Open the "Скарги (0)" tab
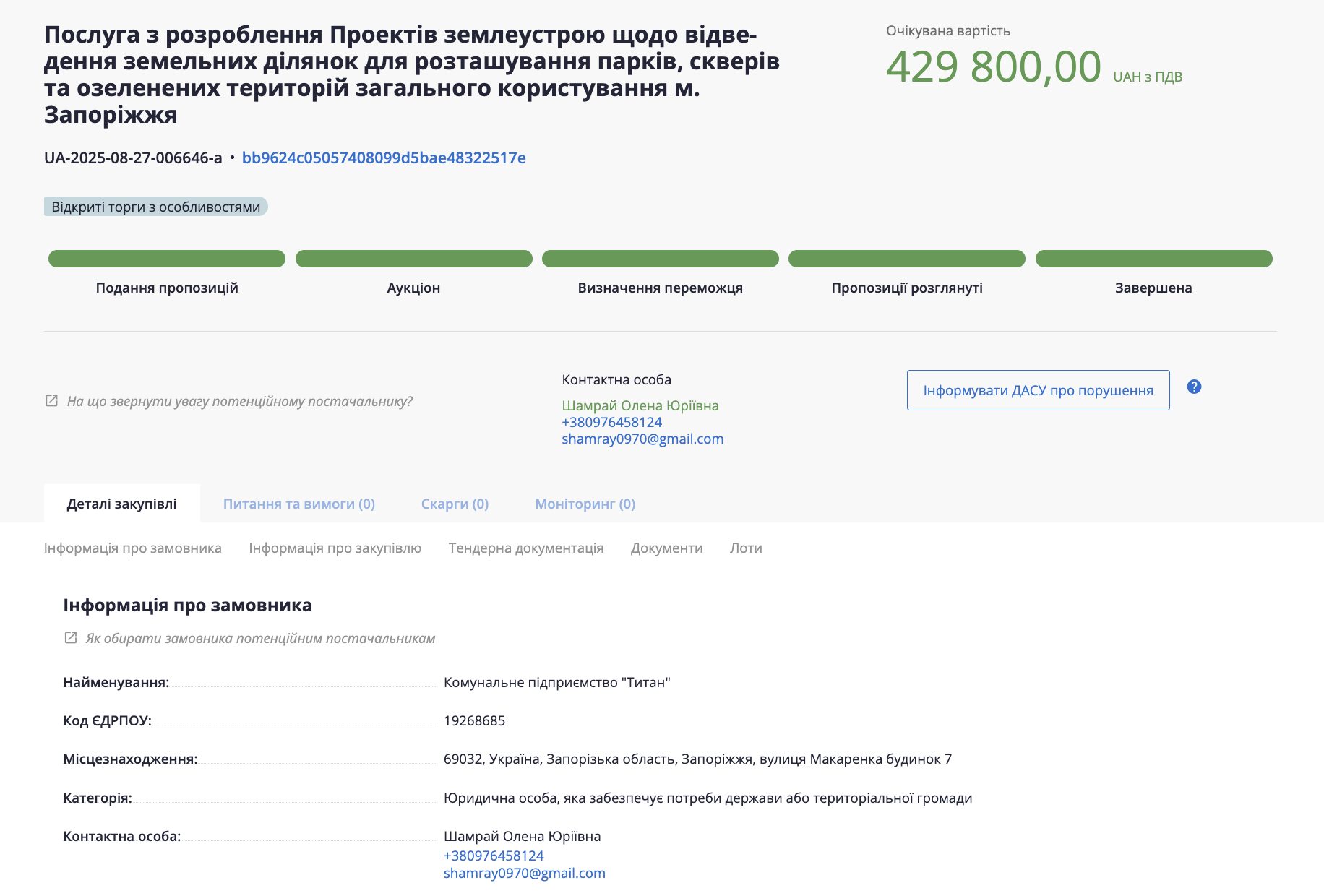Viewport: 1324px width, 896px height. 454,504
